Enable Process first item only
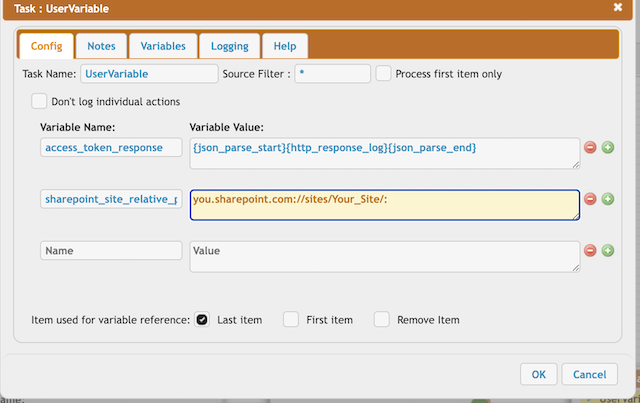 coord(383,73)
